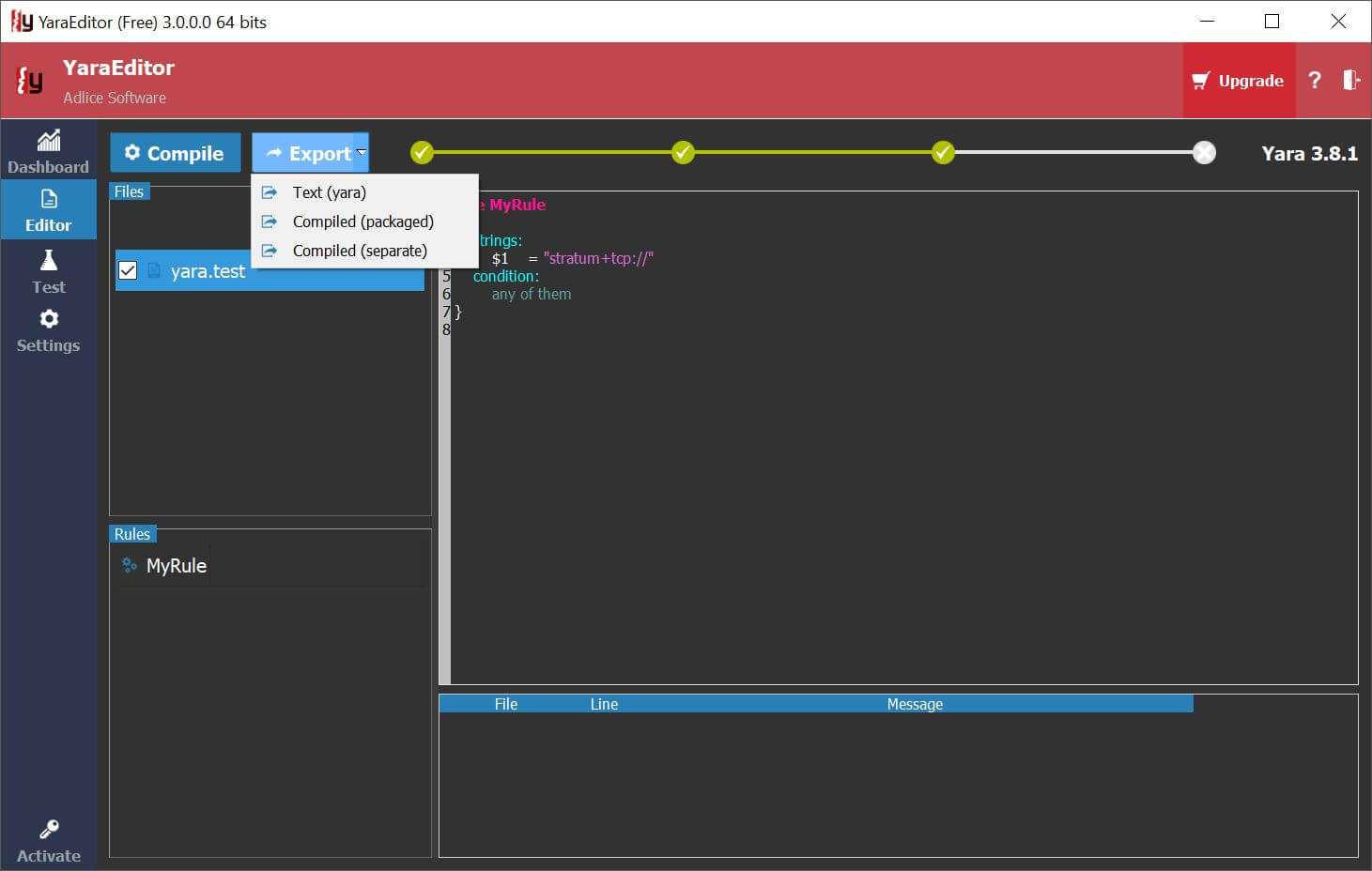Click the YaraEditor logo in header
This screenshot has width=1372, height=871.
[x=30, y=82]
